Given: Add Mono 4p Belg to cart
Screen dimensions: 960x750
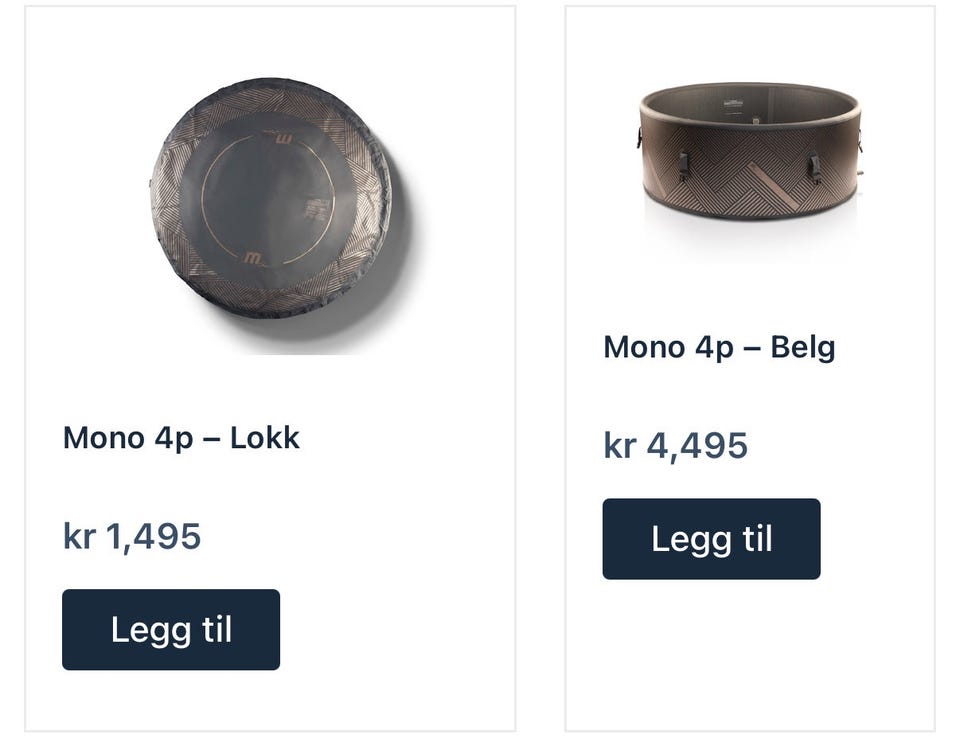Looking at the screenshot, I should point(711,539).
